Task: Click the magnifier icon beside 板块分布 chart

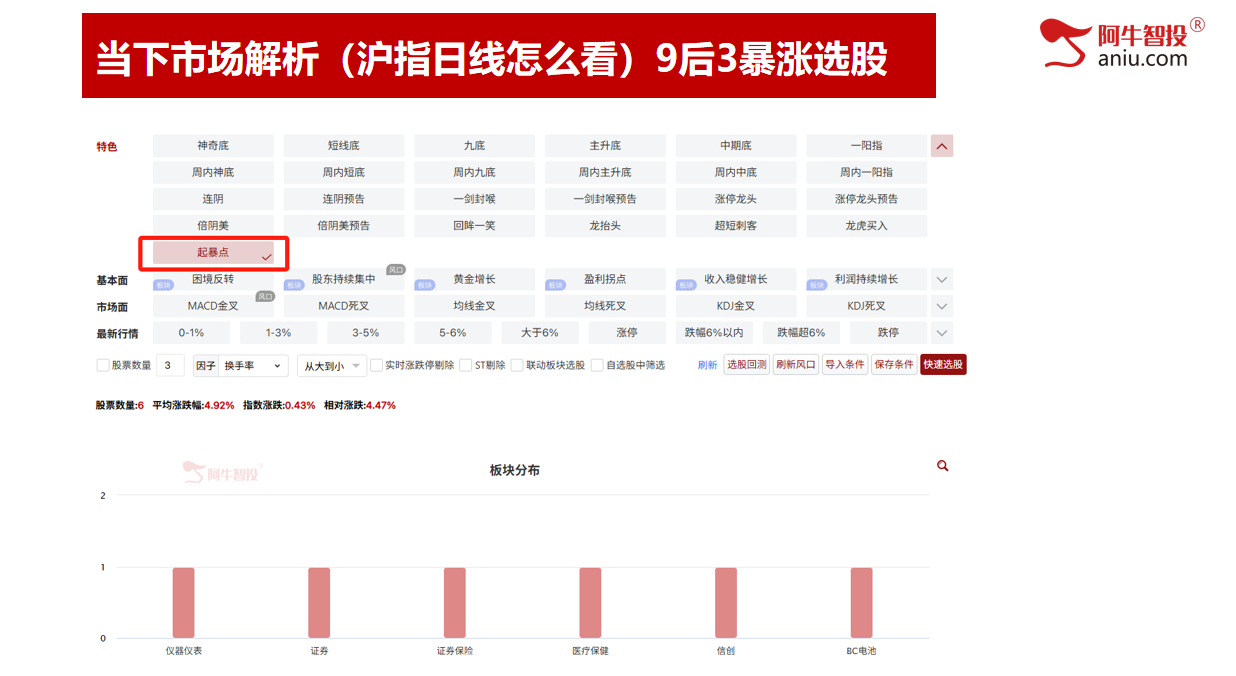Action: pyautogui.click(x=942, y=466)
